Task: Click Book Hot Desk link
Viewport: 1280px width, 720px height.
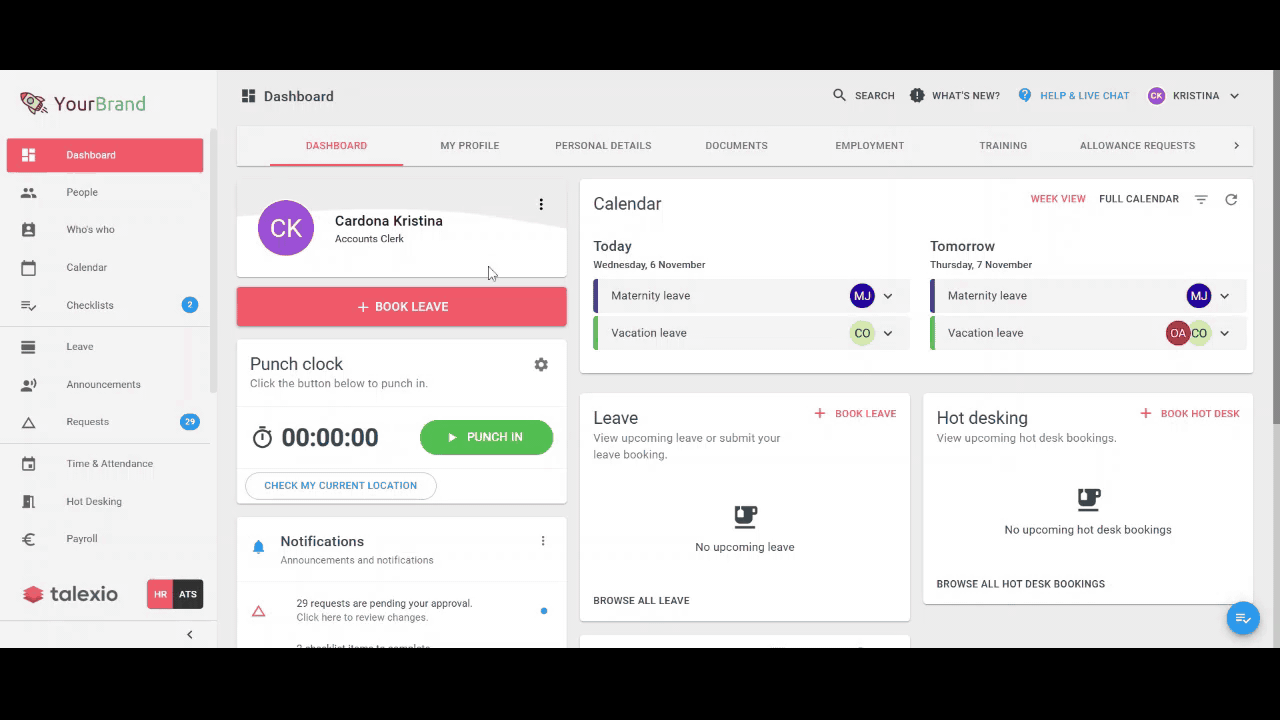Action: [1190, 414]
